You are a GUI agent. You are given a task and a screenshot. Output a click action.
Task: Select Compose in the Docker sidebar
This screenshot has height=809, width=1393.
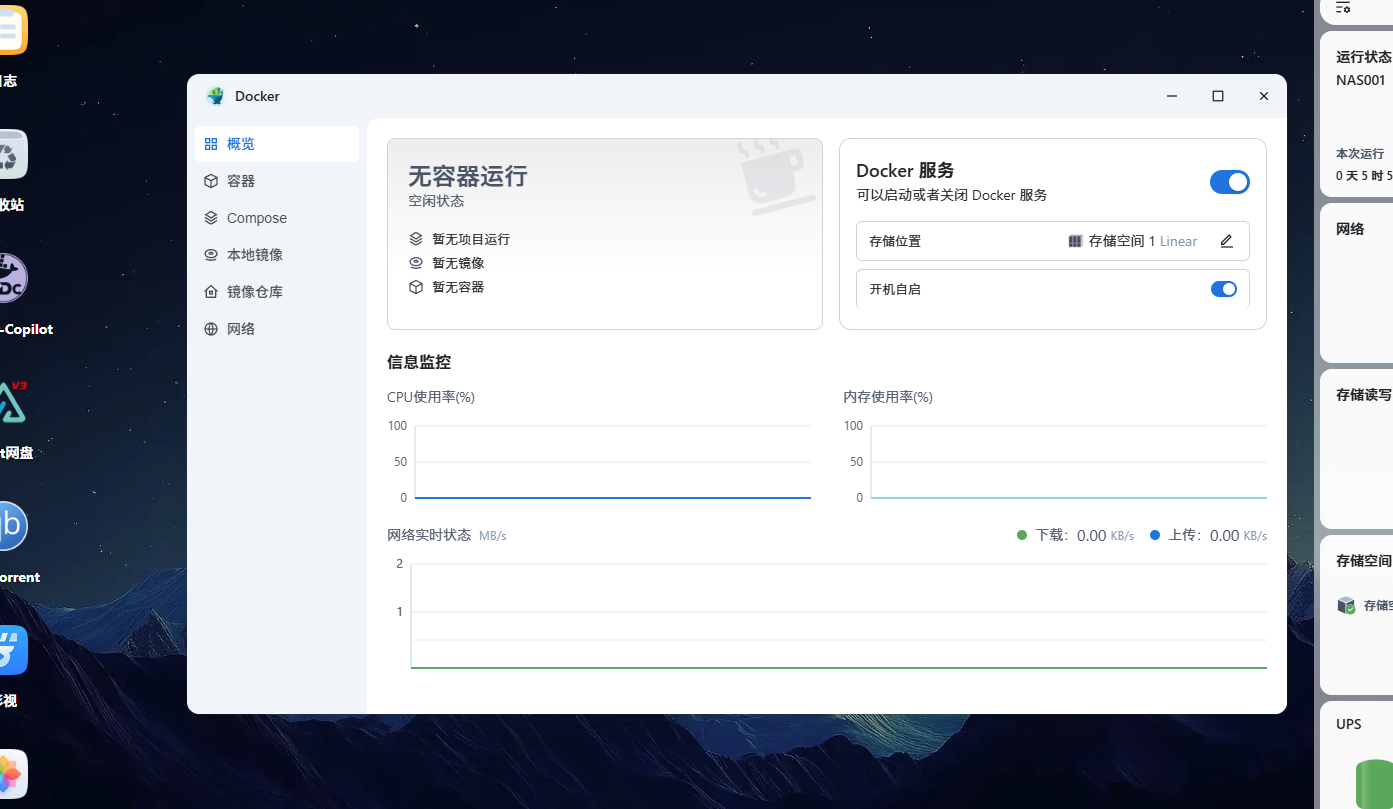coord(277,218)
